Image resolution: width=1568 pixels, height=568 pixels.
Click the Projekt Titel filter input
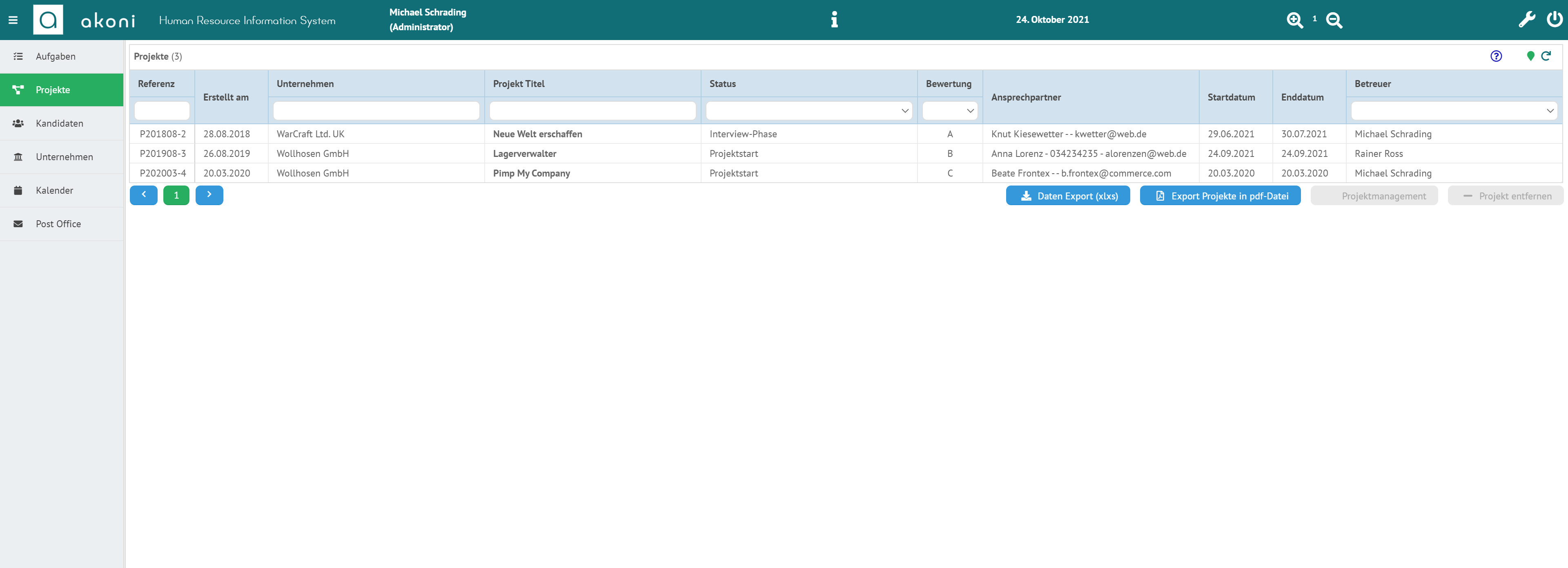[x=592, y=110]
